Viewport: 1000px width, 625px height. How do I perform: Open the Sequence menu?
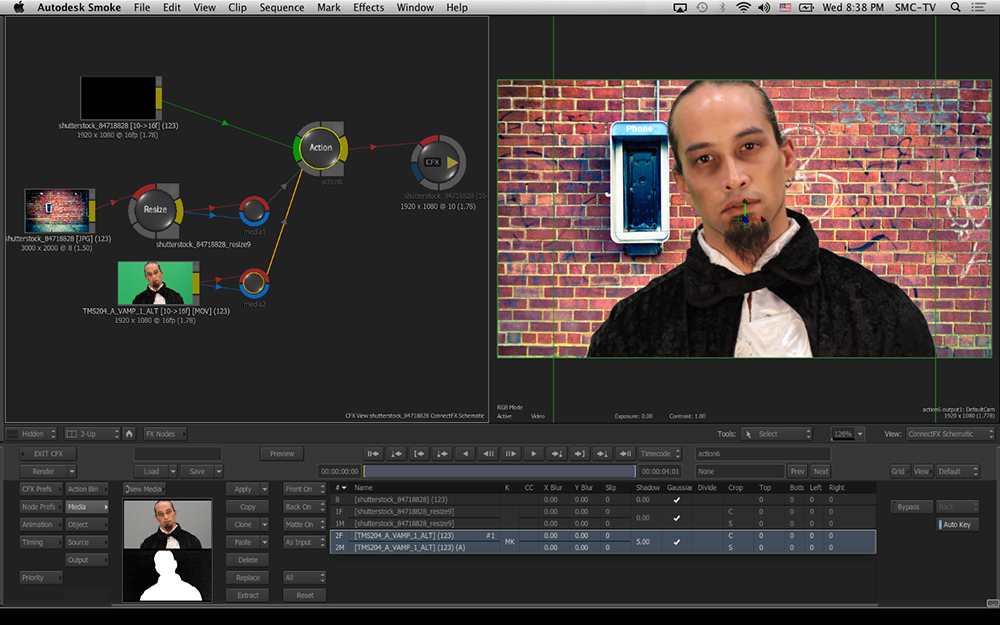click(x=282, y=8)
